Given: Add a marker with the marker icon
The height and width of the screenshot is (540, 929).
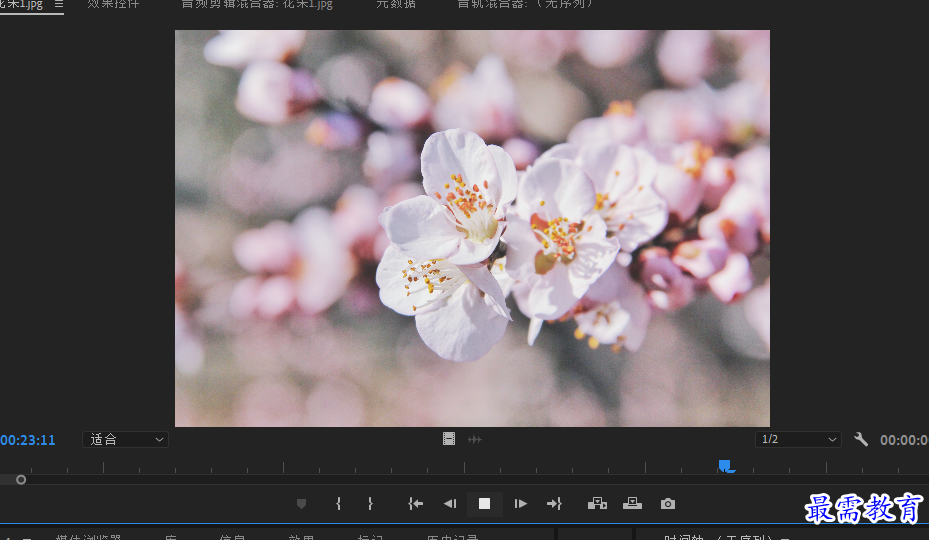Looking at the screenshot, I should tap(301, 504).
